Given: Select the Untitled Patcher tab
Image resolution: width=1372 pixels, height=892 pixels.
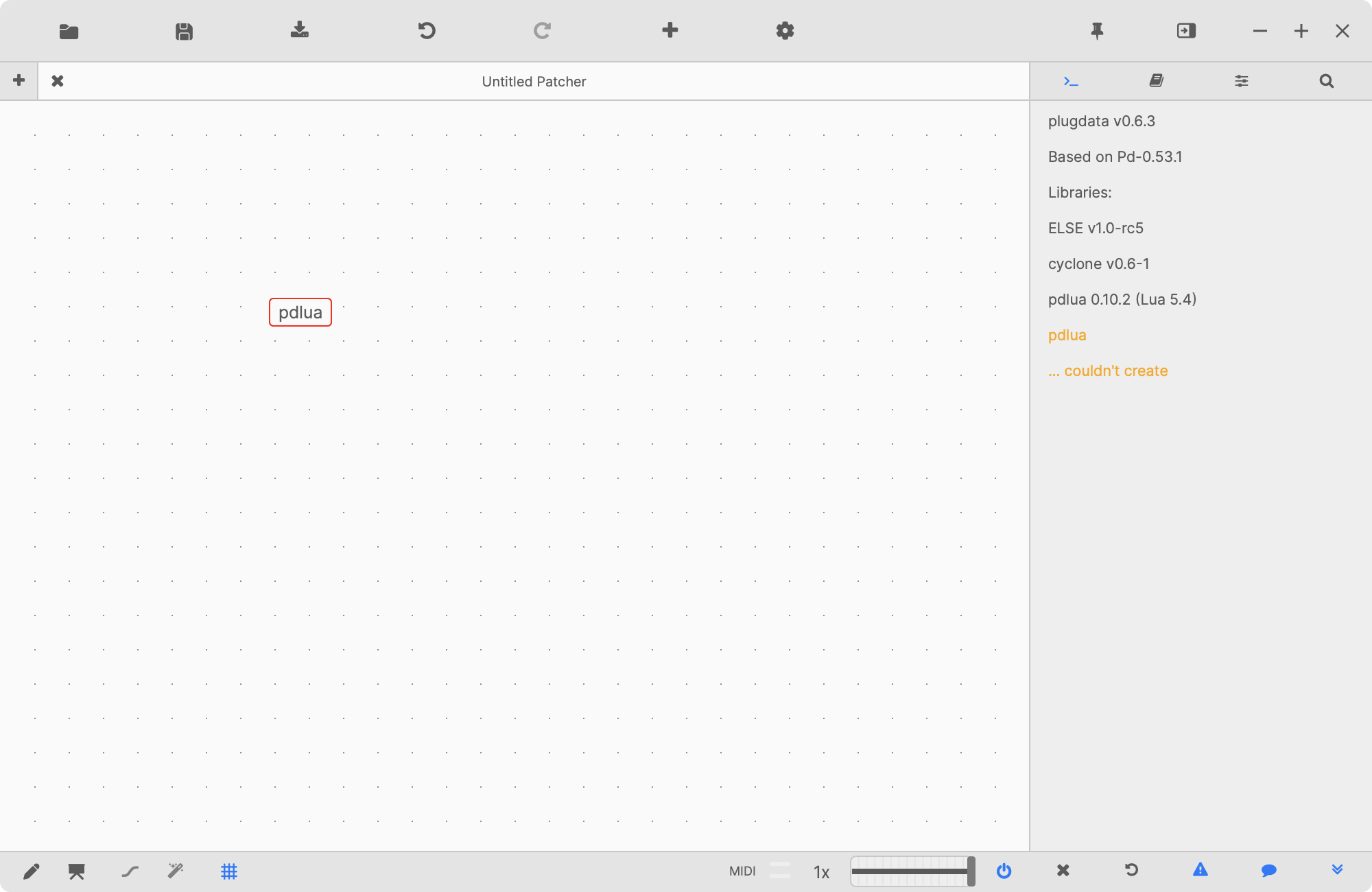Looking at the screenshot, I should (x=534, y=81).
